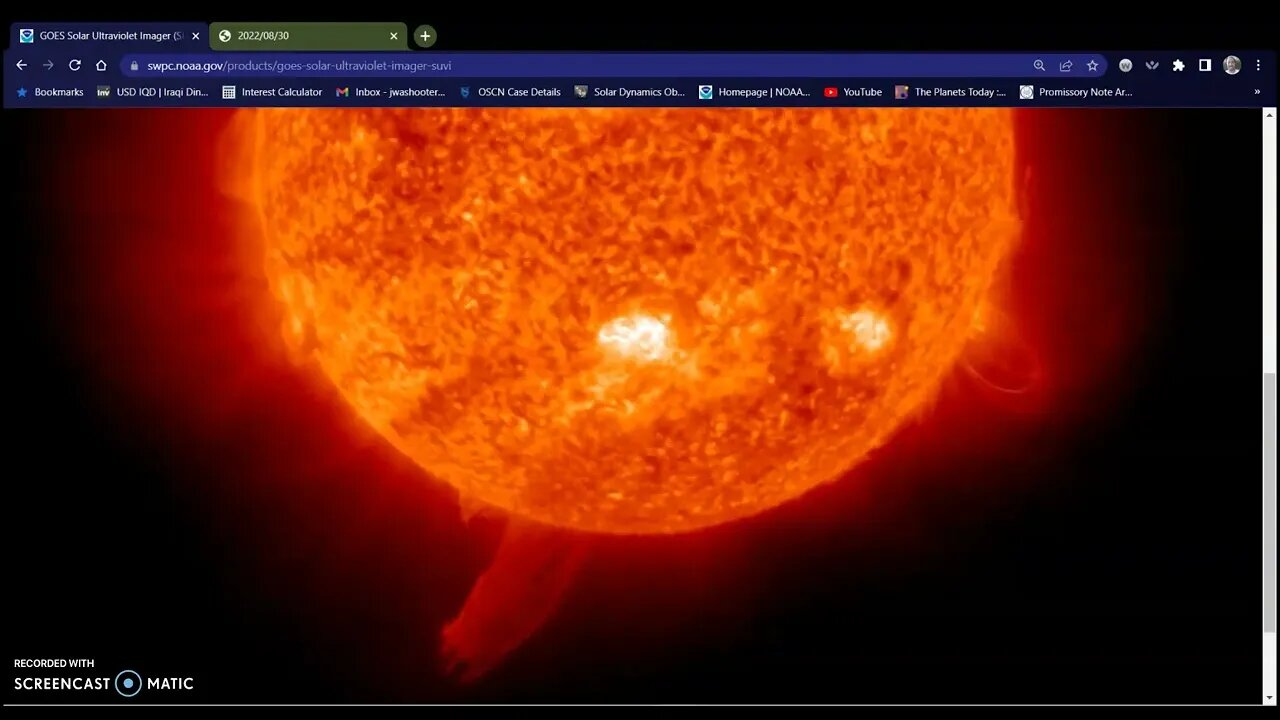Close the 2022/08/30 tab
This screenshot has width=1280, height=720.
(394, 36)
